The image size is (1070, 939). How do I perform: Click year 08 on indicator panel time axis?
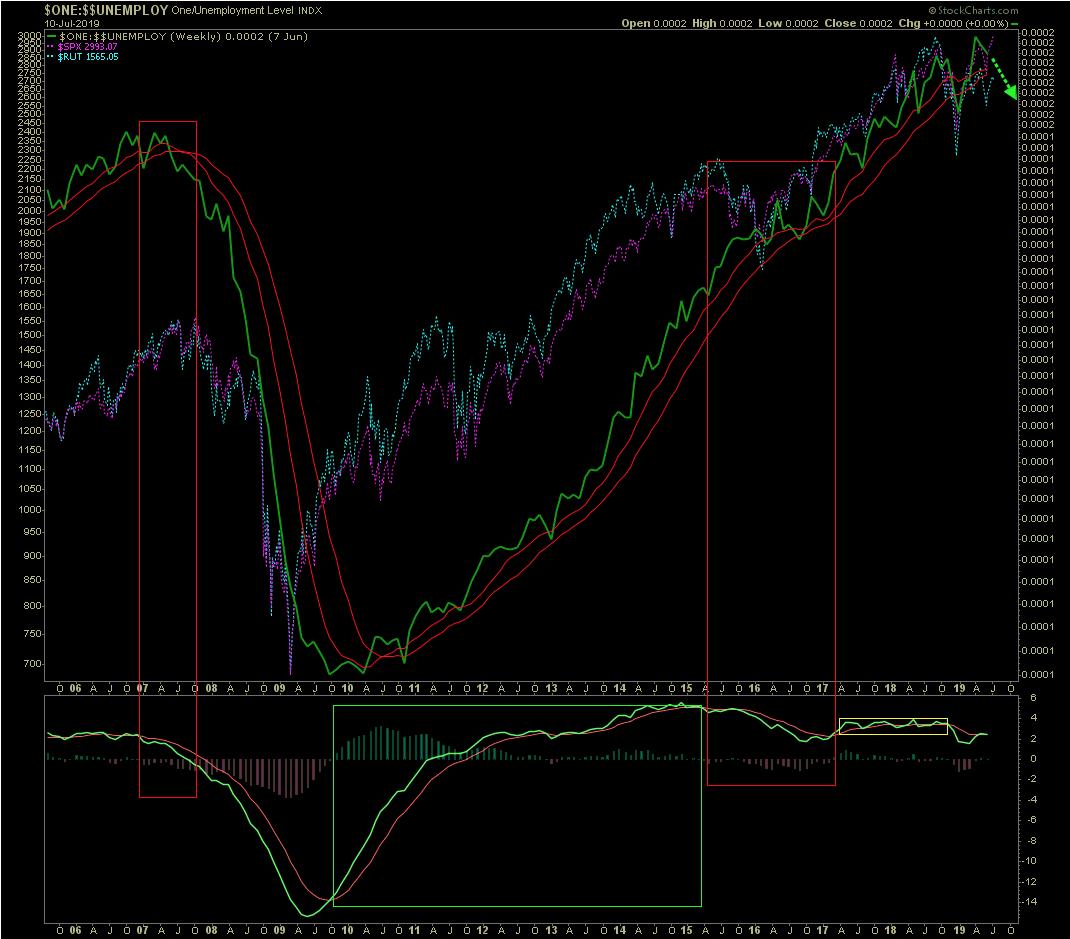point(212,930)
